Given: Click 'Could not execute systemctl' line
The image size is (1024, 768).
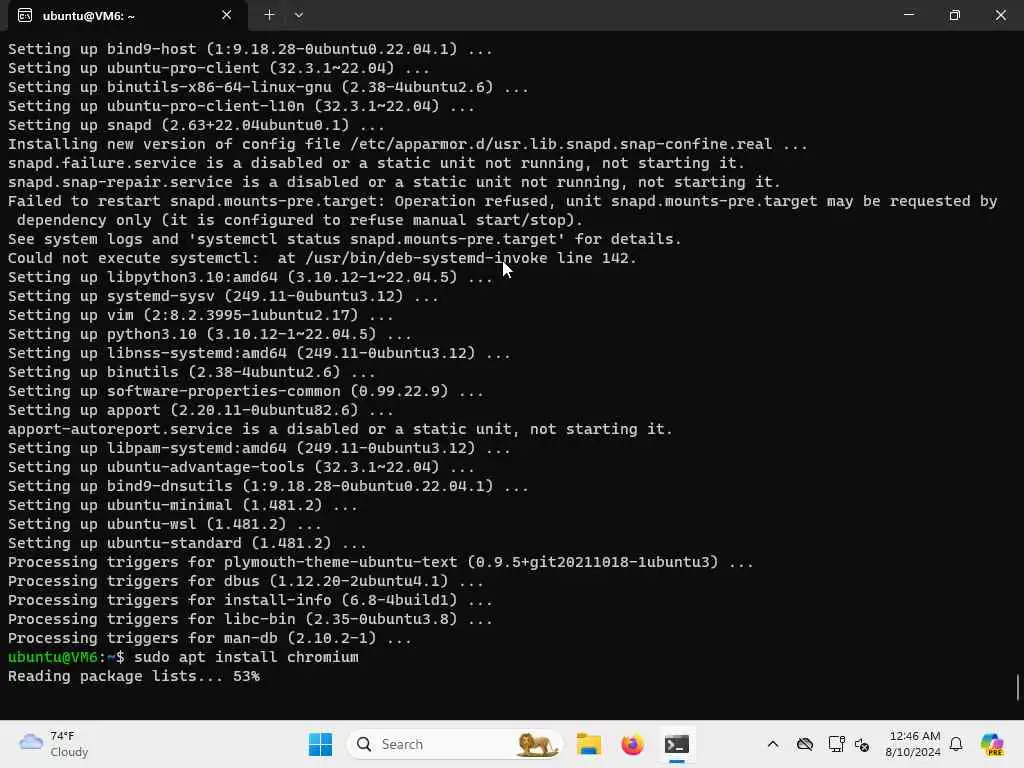Looking at the screenshot, I should [322, 258].
